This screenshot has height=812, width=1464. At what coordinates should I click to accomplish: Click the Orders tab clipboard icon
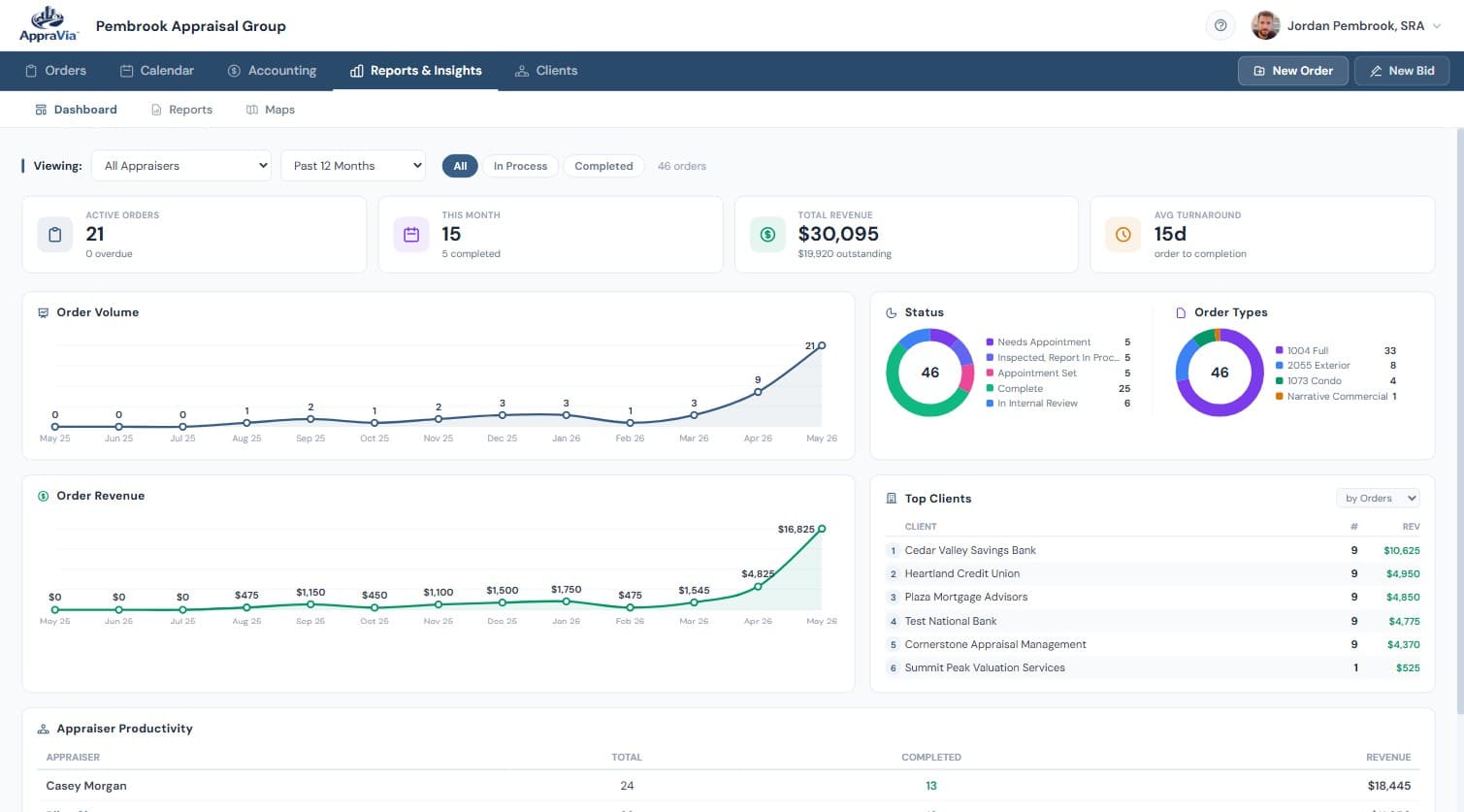coord(31,71)
